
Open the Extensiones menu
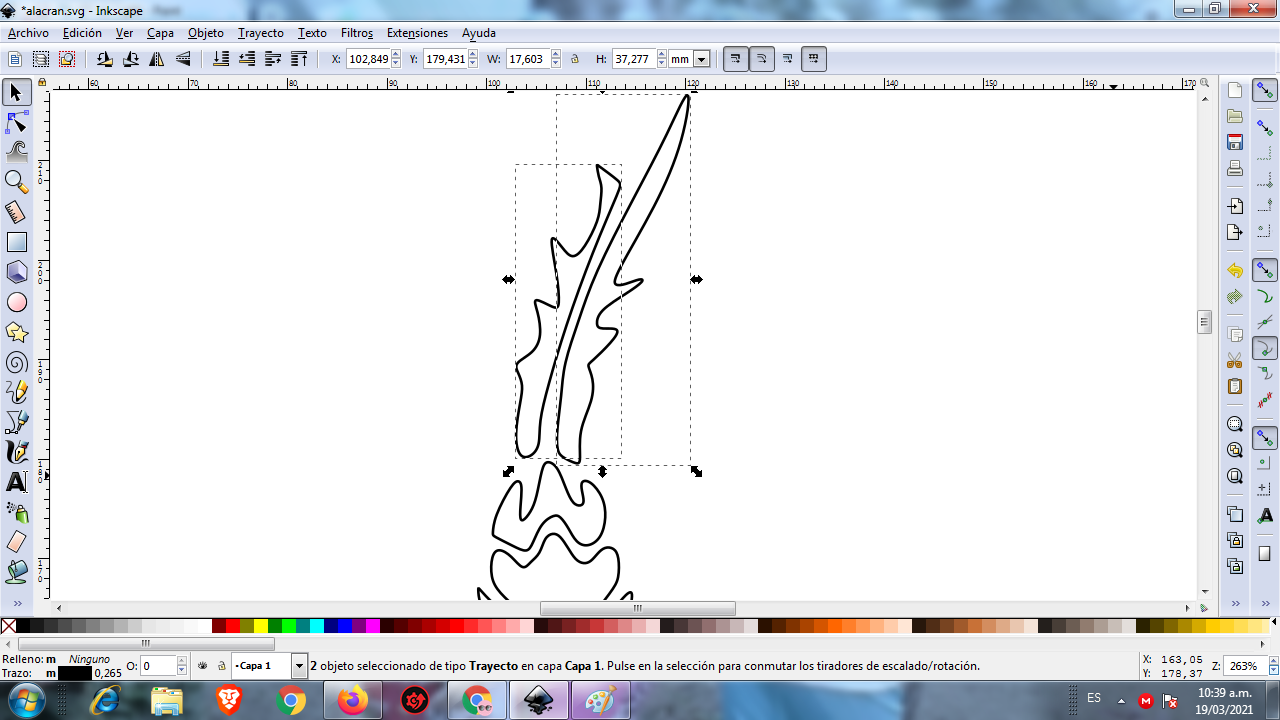417,33
